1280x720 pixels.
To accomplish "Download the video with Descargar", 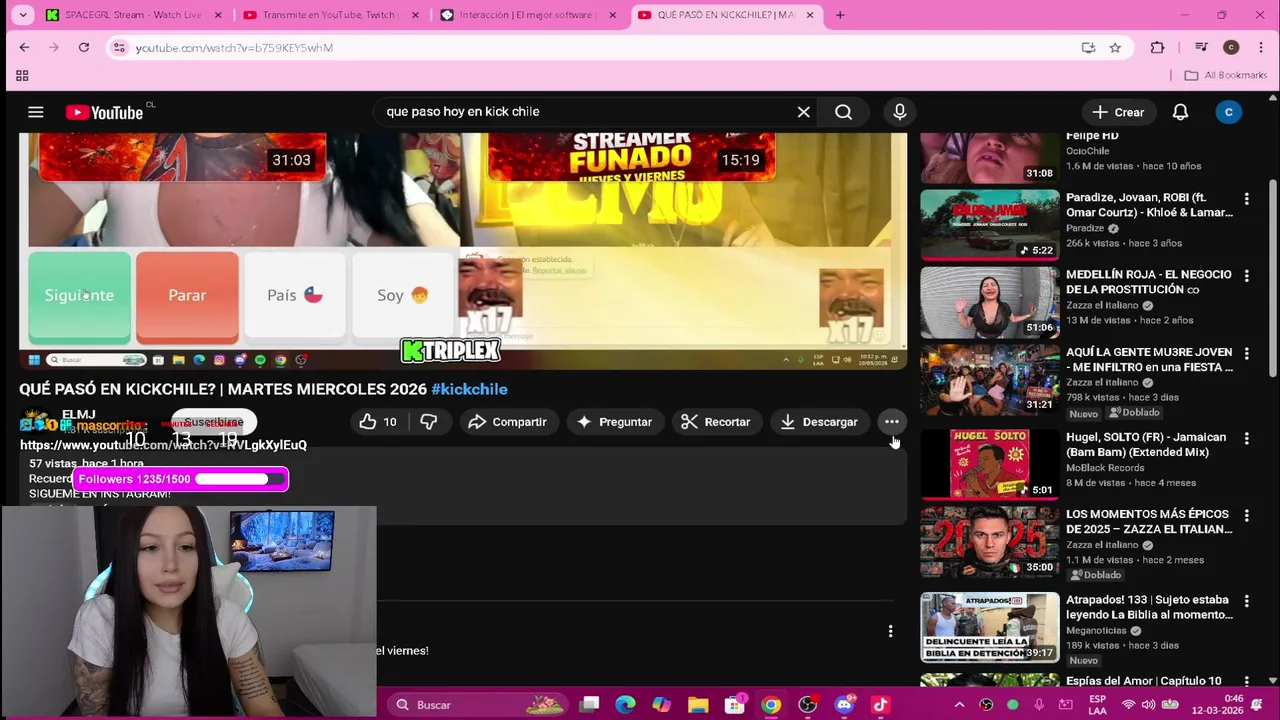I will point(819,422).
